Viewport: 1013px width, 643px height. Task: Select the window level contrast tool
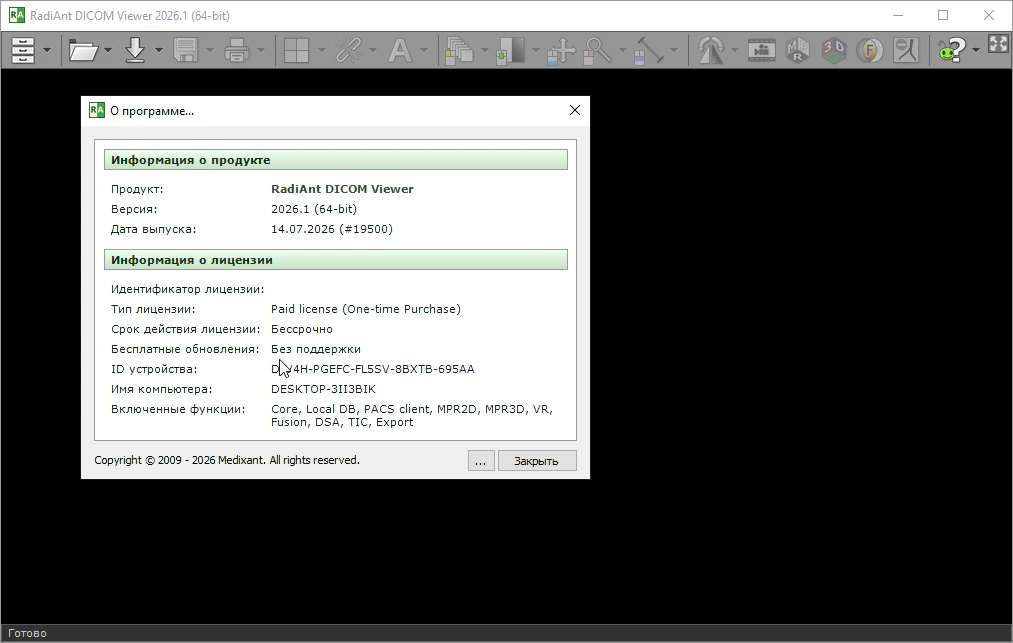510,50
